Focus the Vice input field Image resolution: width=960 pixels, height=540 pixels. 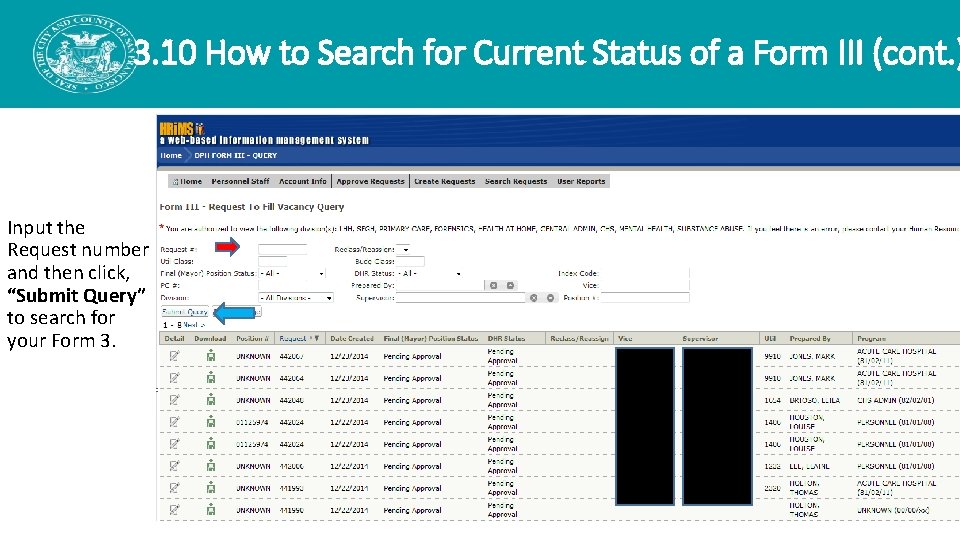(645, 286)
